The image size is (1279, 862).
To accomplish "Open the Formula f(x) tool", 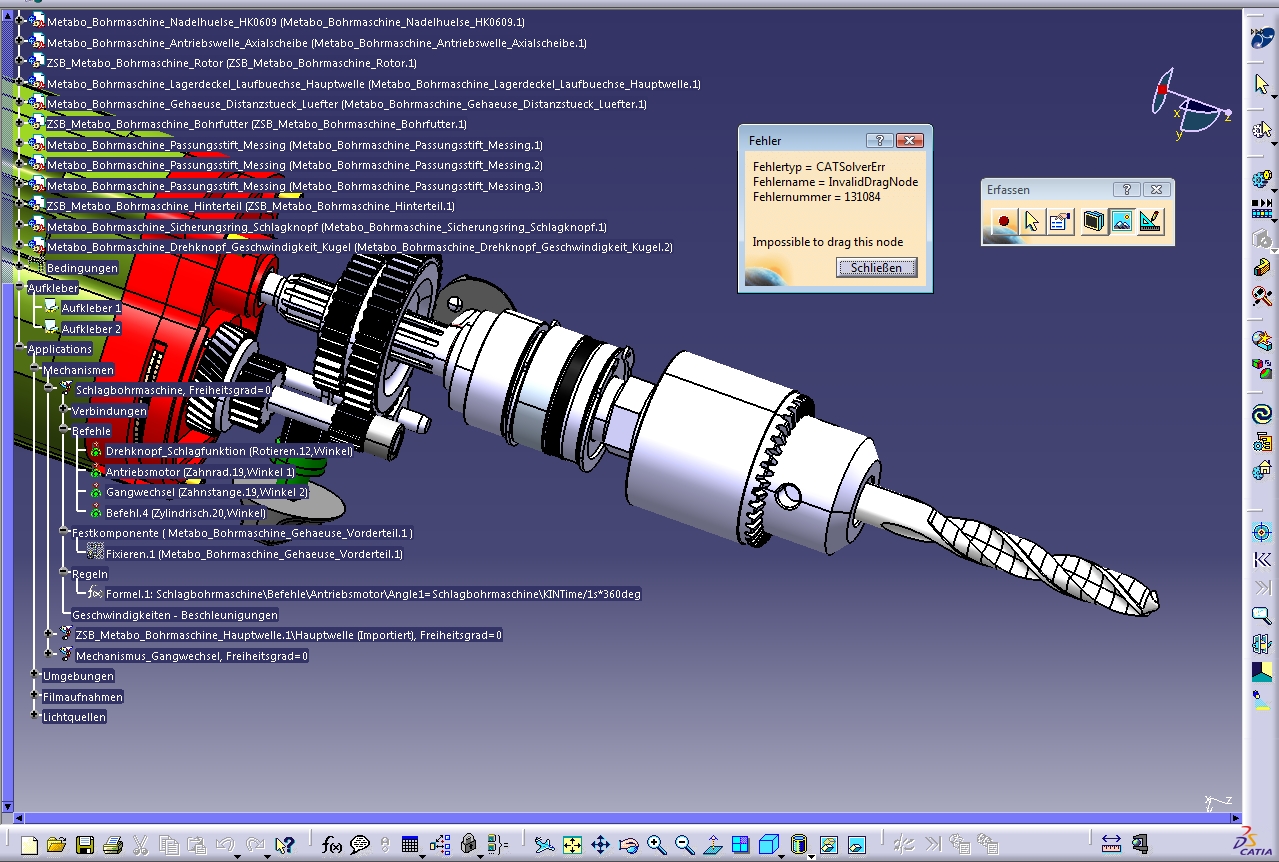I will [x=332, y=845].
